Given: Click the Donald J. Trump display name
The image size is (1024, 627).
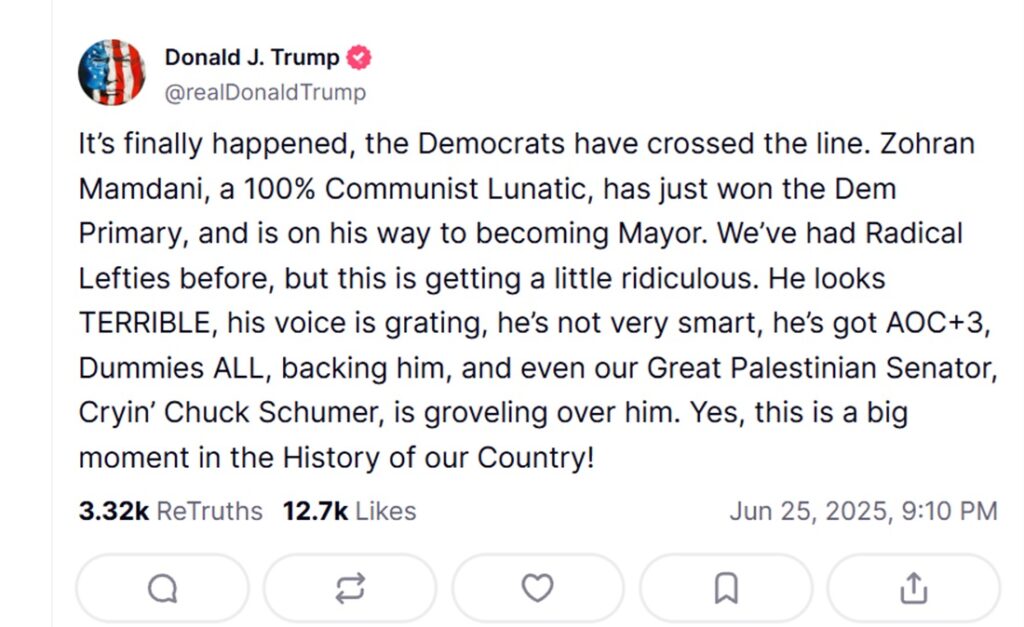Looking at the screenshot, I should 251,58.
